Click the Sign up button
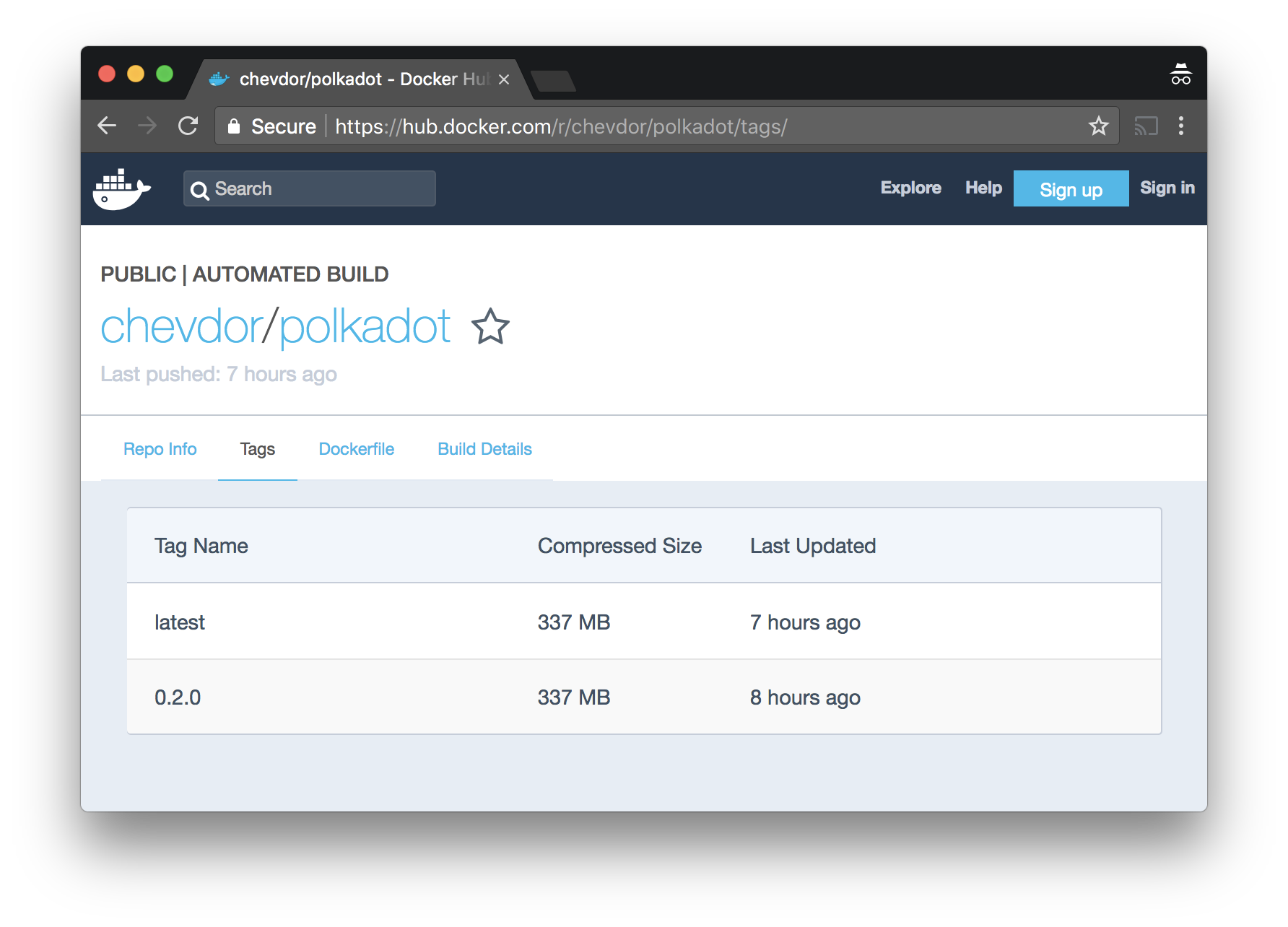Viewport: 1288px width, 927px height. [x=1071, y=188]
